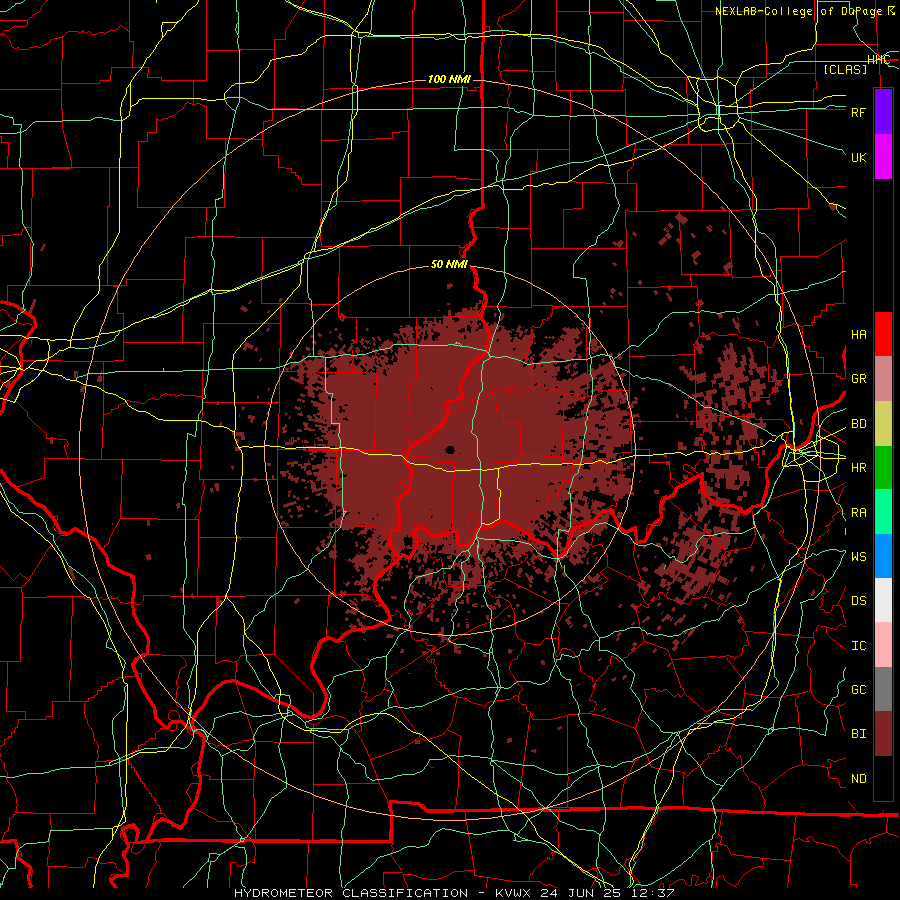Screen dimensions: 900x900
Task: Click the HYDROMETEOR CLASSIFICATION title text
Action: click(x=351, y=893)
